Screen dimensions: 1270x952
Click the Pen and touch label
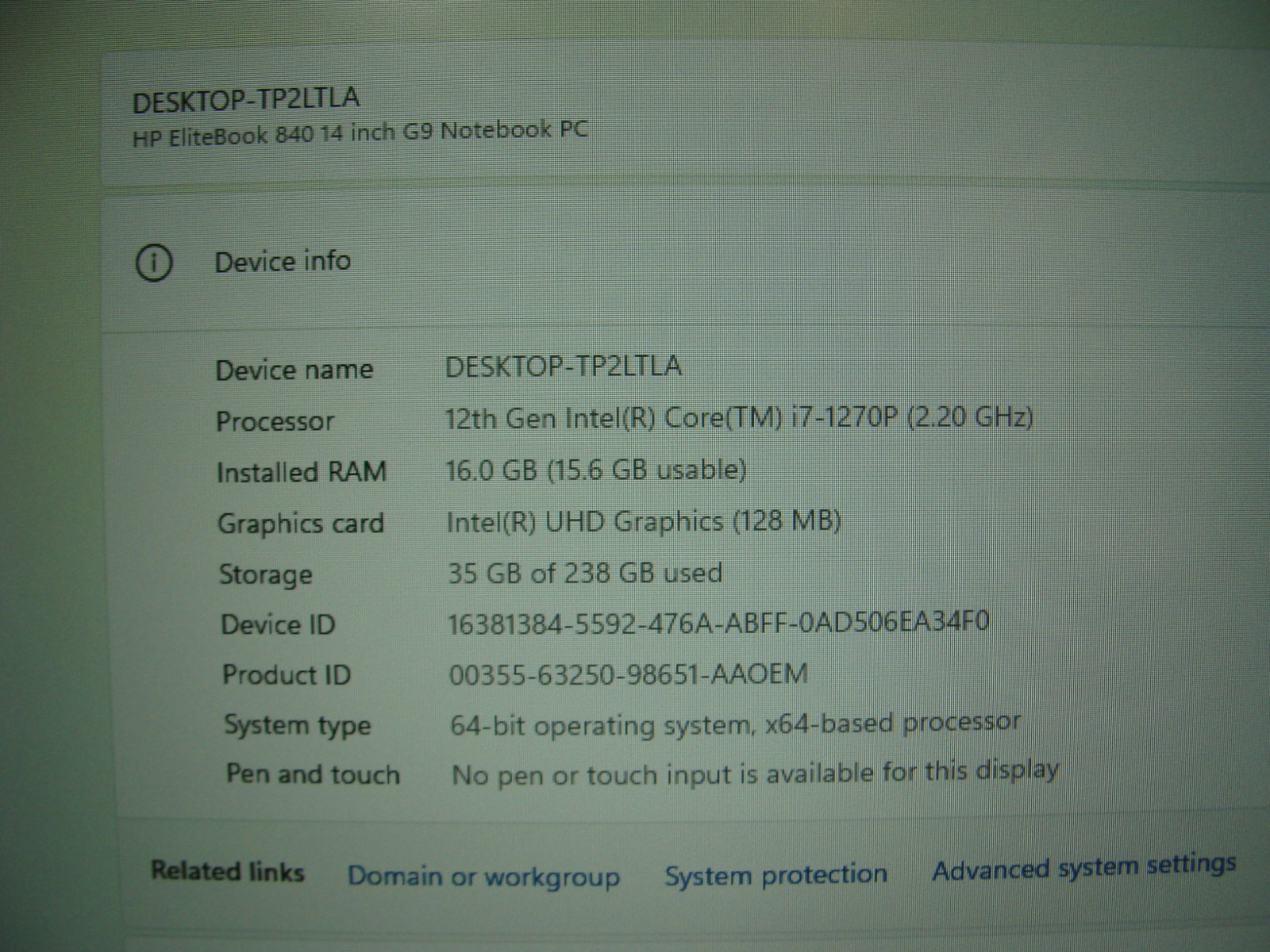pos(313,774)
